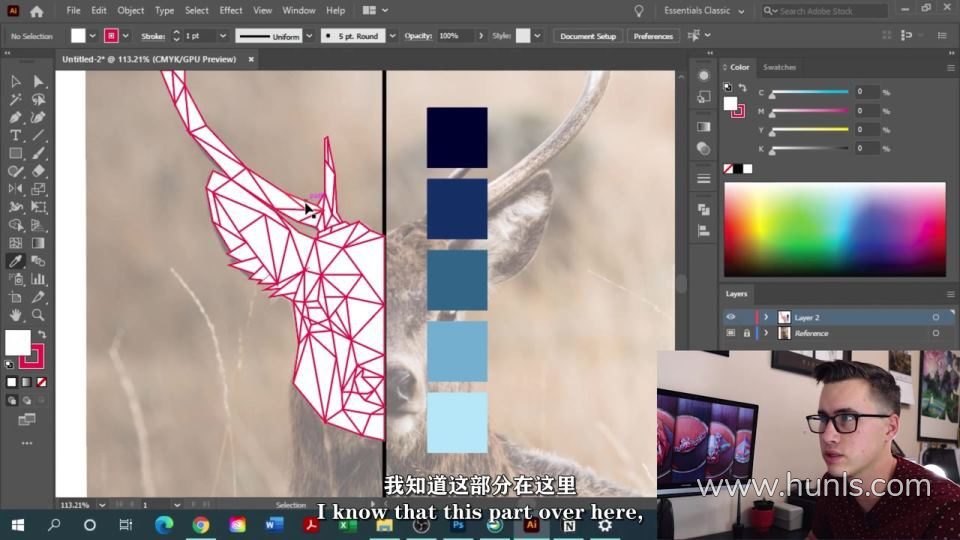Click target circle of Layer 2

(x=936, y=317)
